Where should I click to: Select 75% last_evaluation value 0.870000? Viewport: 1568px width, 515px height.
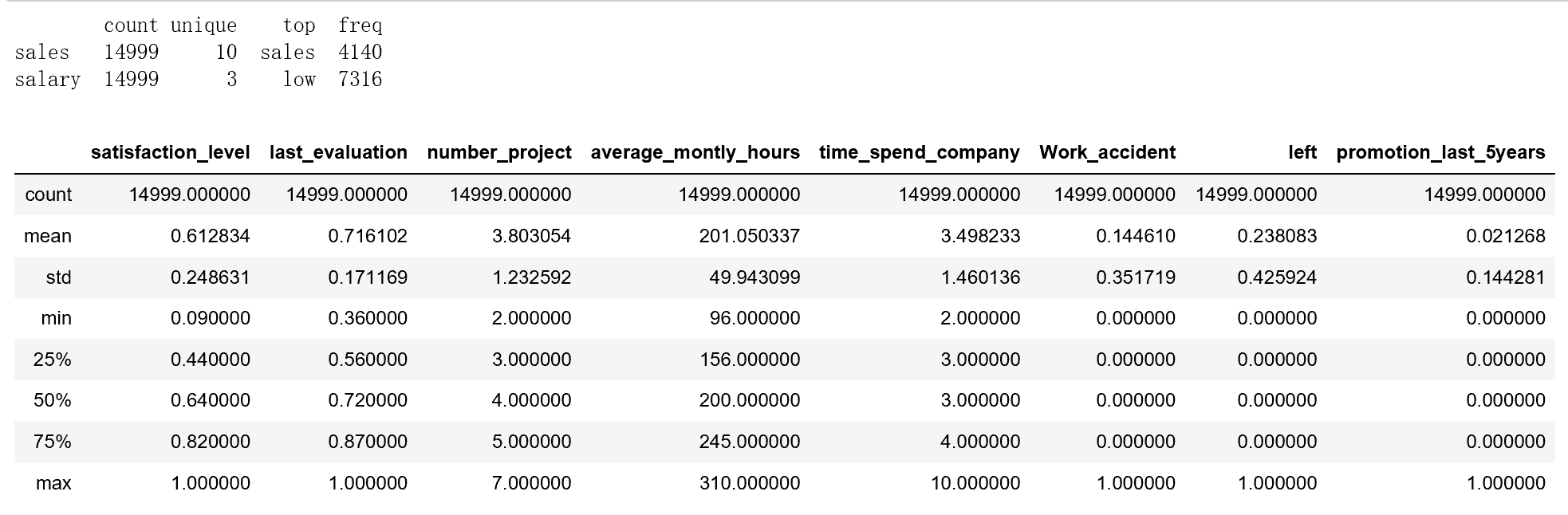[368, 442]
